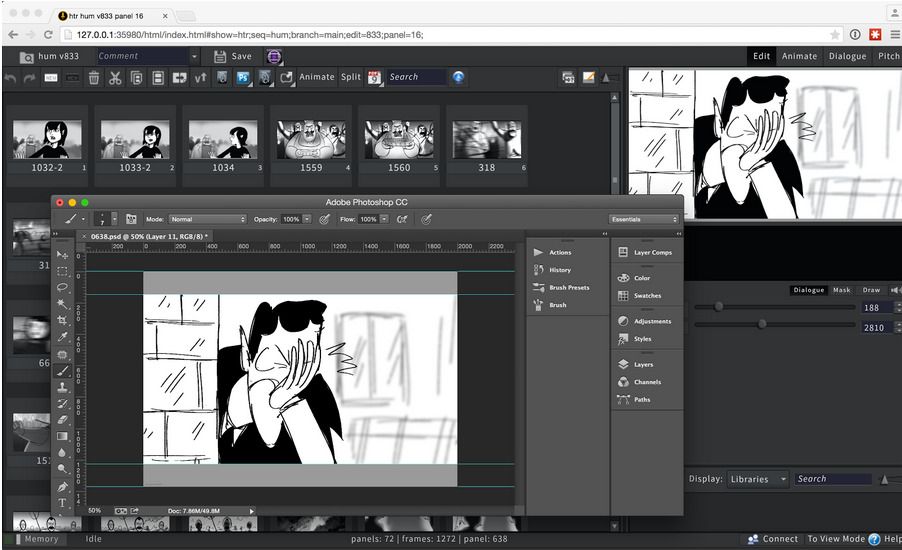Switch to the Animate tab
902x550 pixels.
pyautogui.click(x=799, y=56)
